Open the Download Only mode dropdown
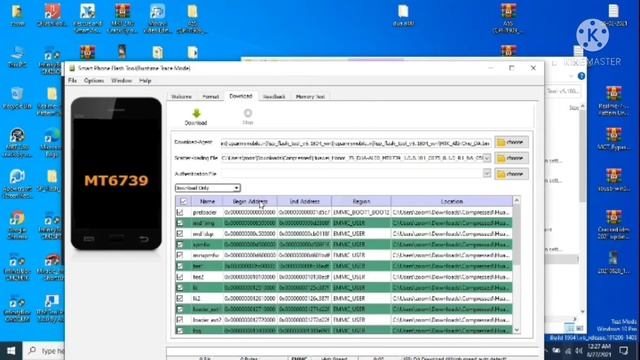640x360 pixels. (207, 188)
